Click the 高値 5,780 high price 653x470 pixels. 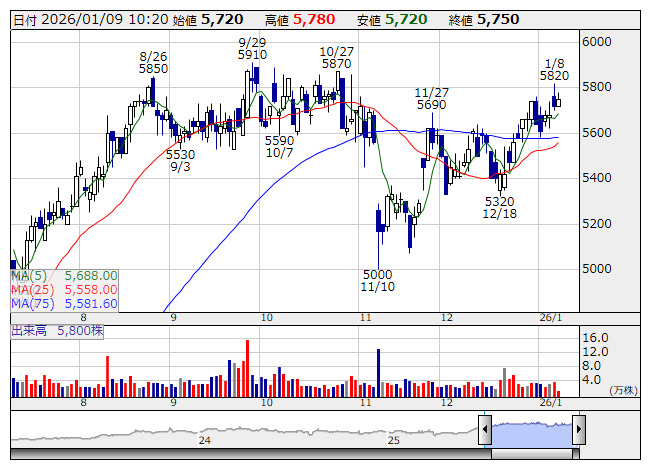tap(300, 20)
